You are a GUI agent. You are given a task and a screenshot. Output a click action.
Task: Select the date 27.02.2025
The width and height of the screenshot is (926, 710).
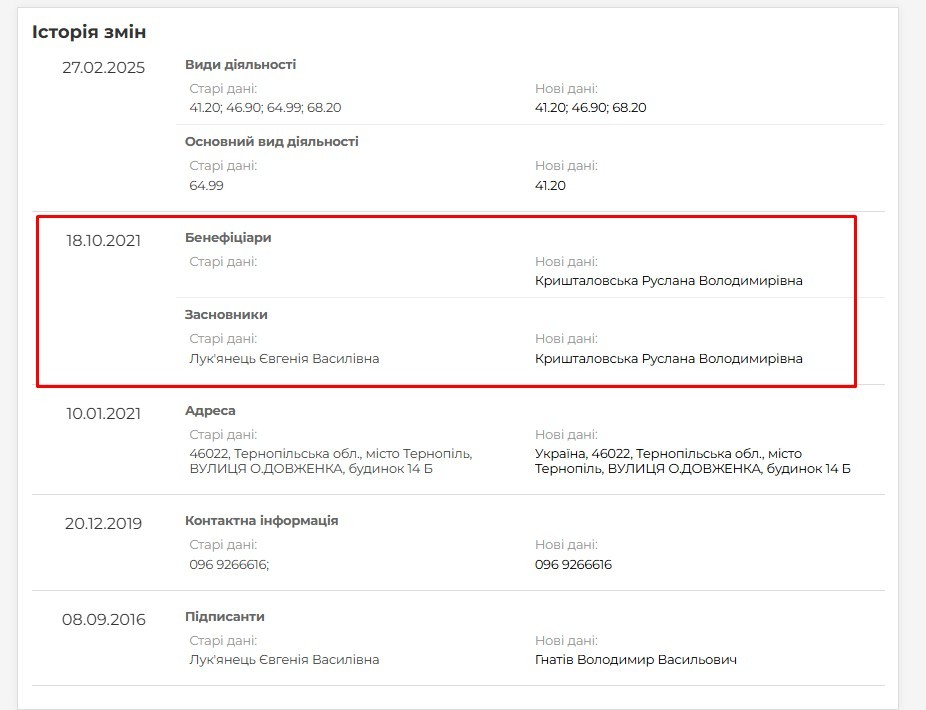pos(103,67)
